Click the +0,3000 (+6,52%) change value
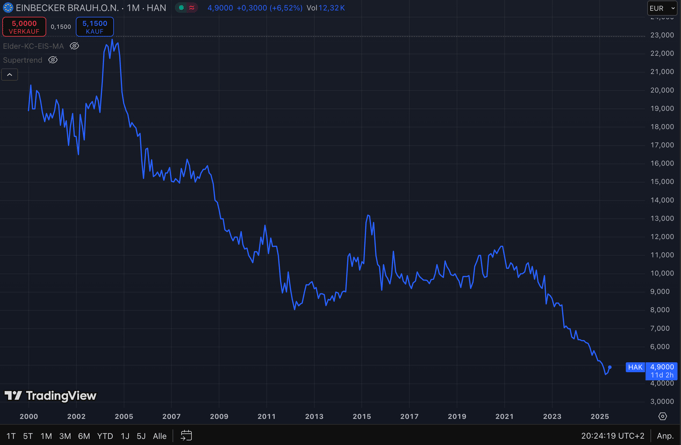This screenshot has height=445, width=681. [269, 8]
